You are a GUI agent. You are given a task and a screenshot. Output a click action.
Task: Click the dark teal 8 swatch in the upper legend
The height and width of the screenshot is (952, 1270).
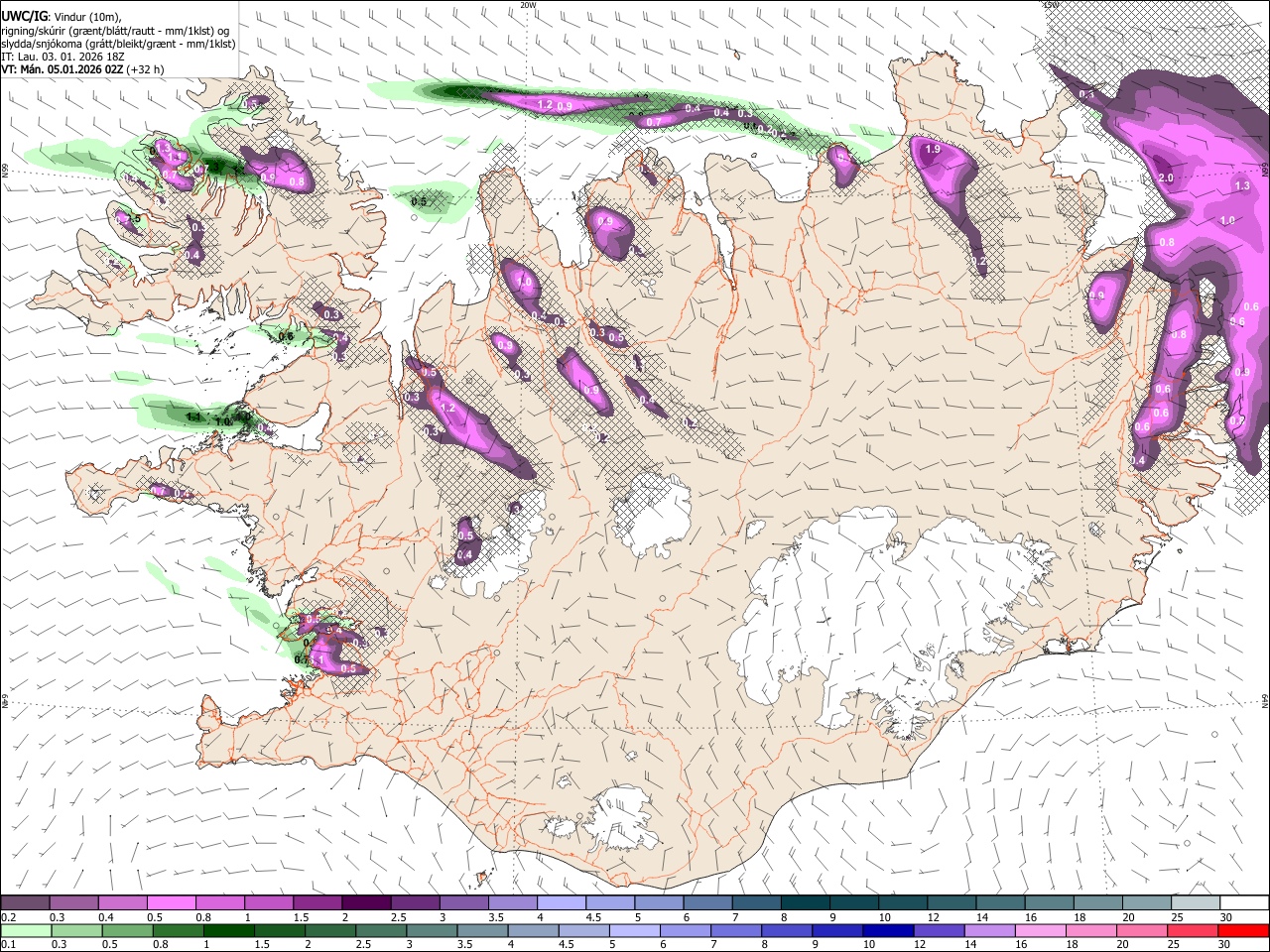806,902
